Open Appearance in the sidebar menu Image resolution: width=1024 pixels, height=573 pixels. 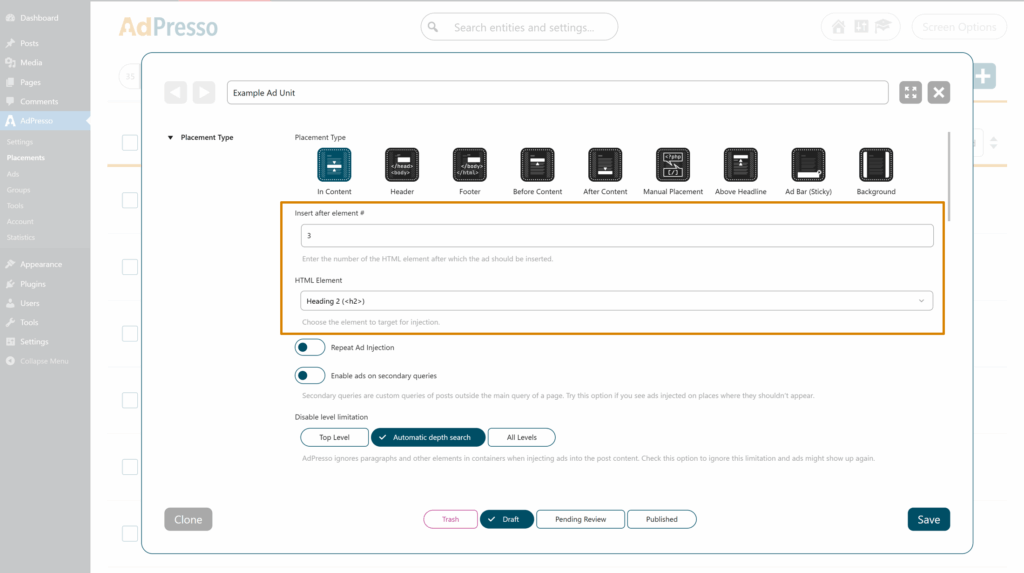pyautogui.click(x=40, y=265)
